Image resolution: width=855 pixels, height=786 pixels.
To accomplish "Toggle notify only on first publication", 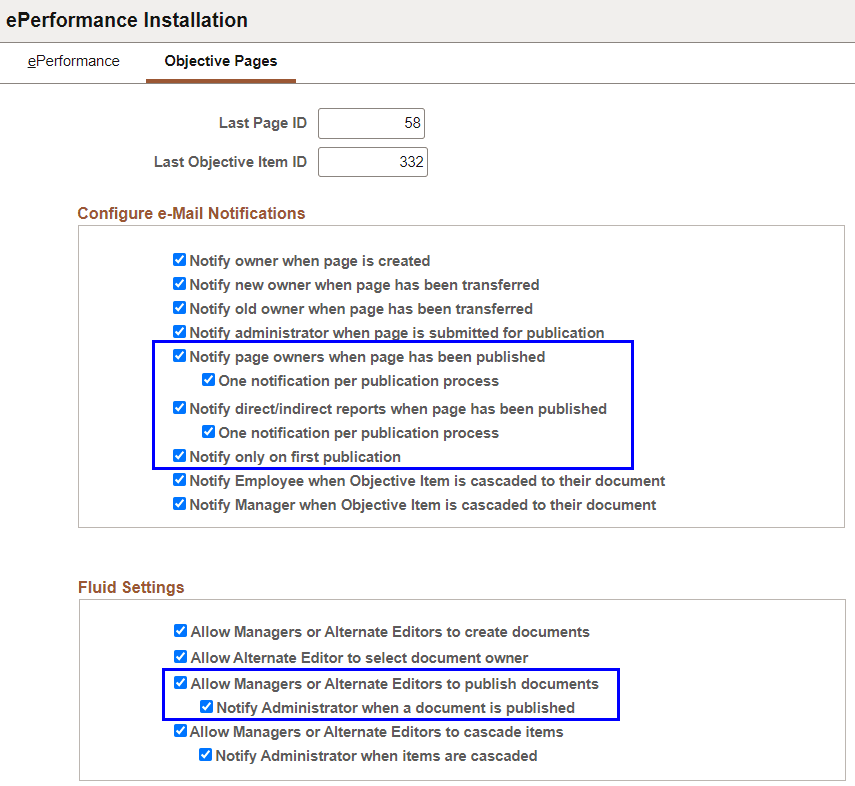I will 180,455.
